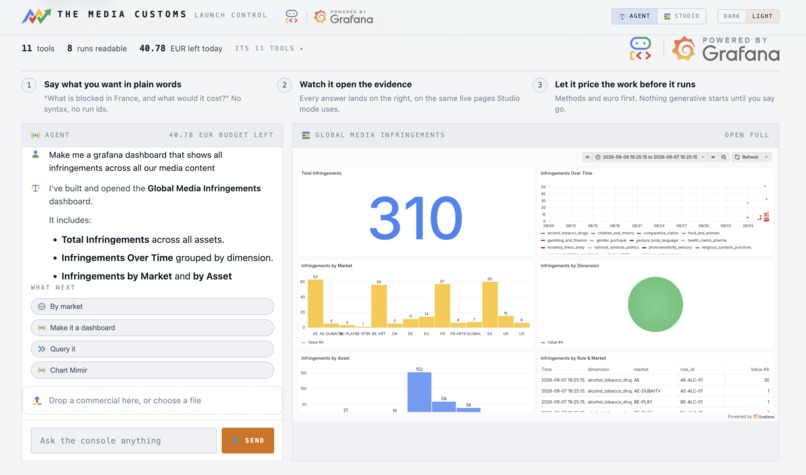Viewport: 806px width, 475px height.
Task: Select Make it a dashboard suggestion
Action: (152, 327)
